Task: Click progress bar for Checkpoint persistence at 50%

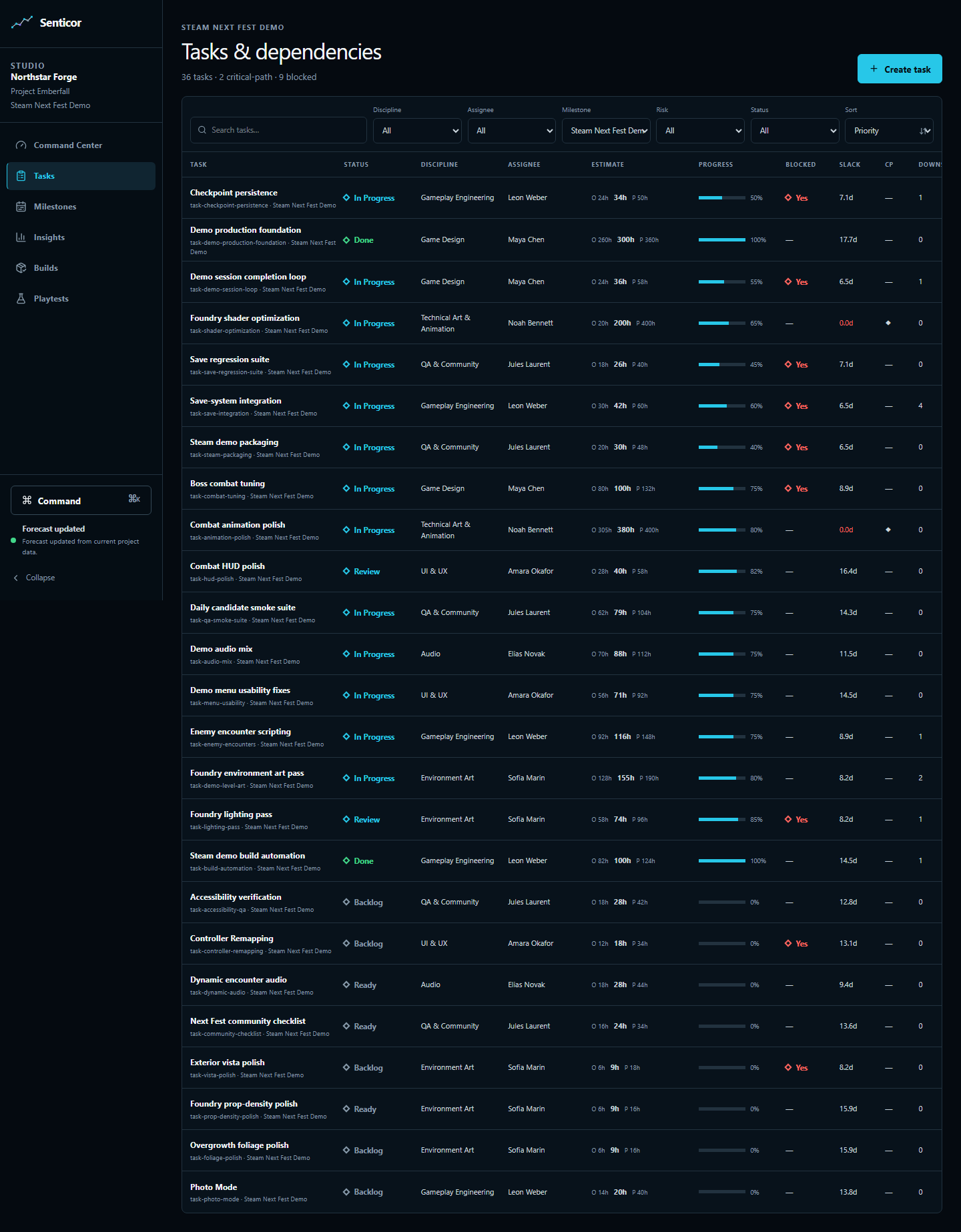Action: [x=722, y=198]
